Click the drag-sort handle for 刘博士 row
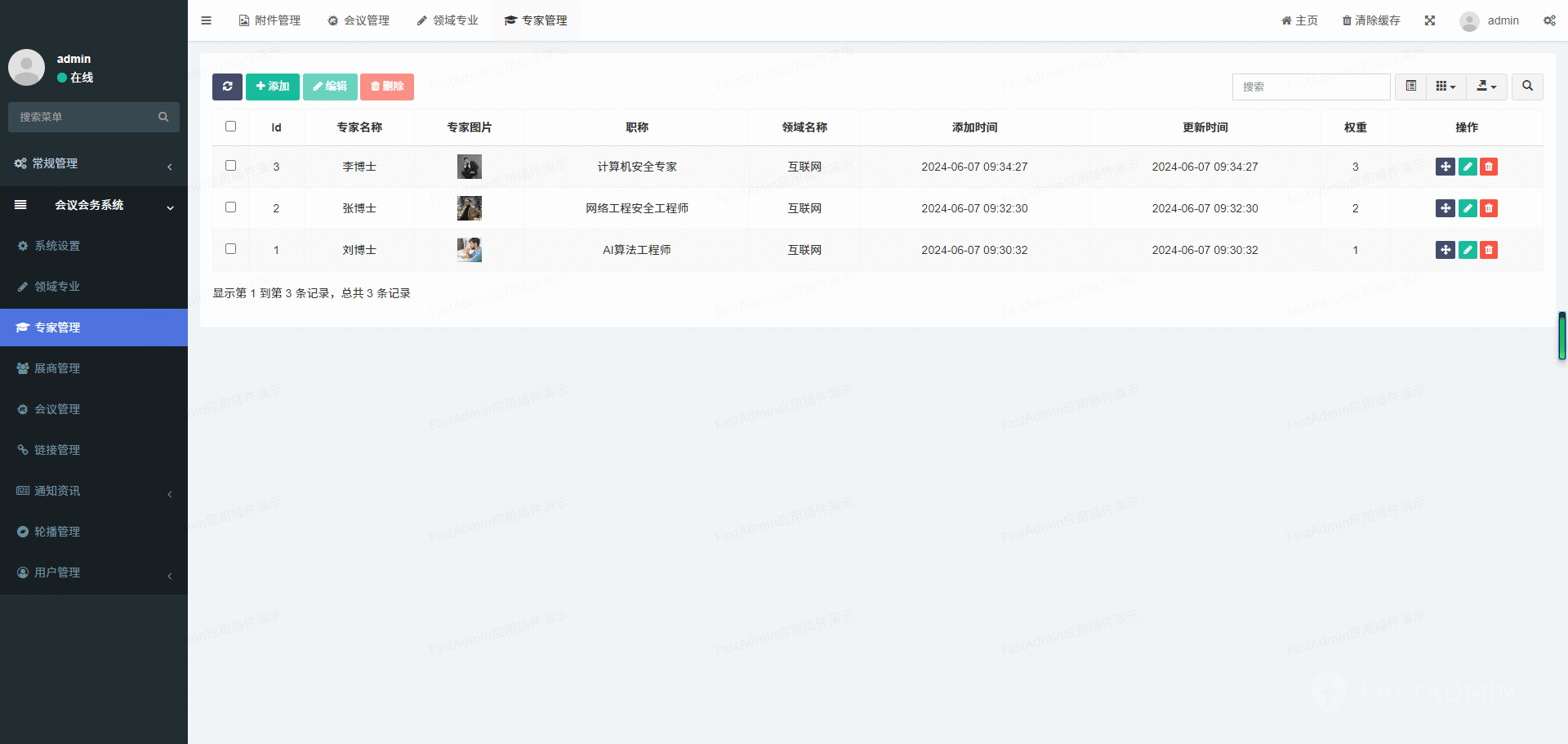This screenshot has width=1568, height=744. pos(1445,250)
